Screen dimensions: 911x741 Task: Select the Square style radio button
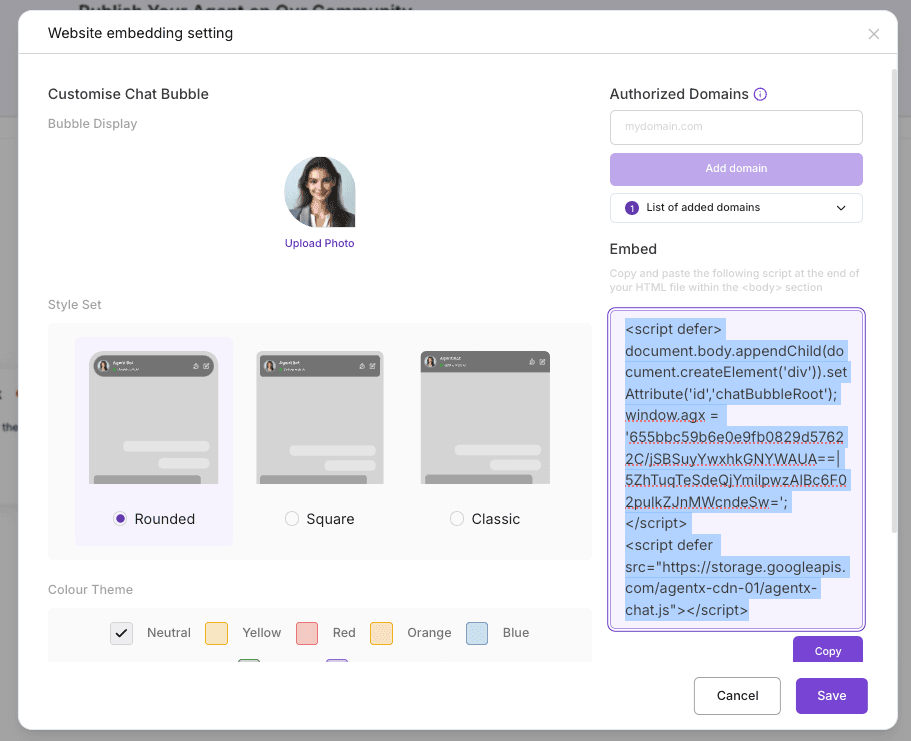292,518
